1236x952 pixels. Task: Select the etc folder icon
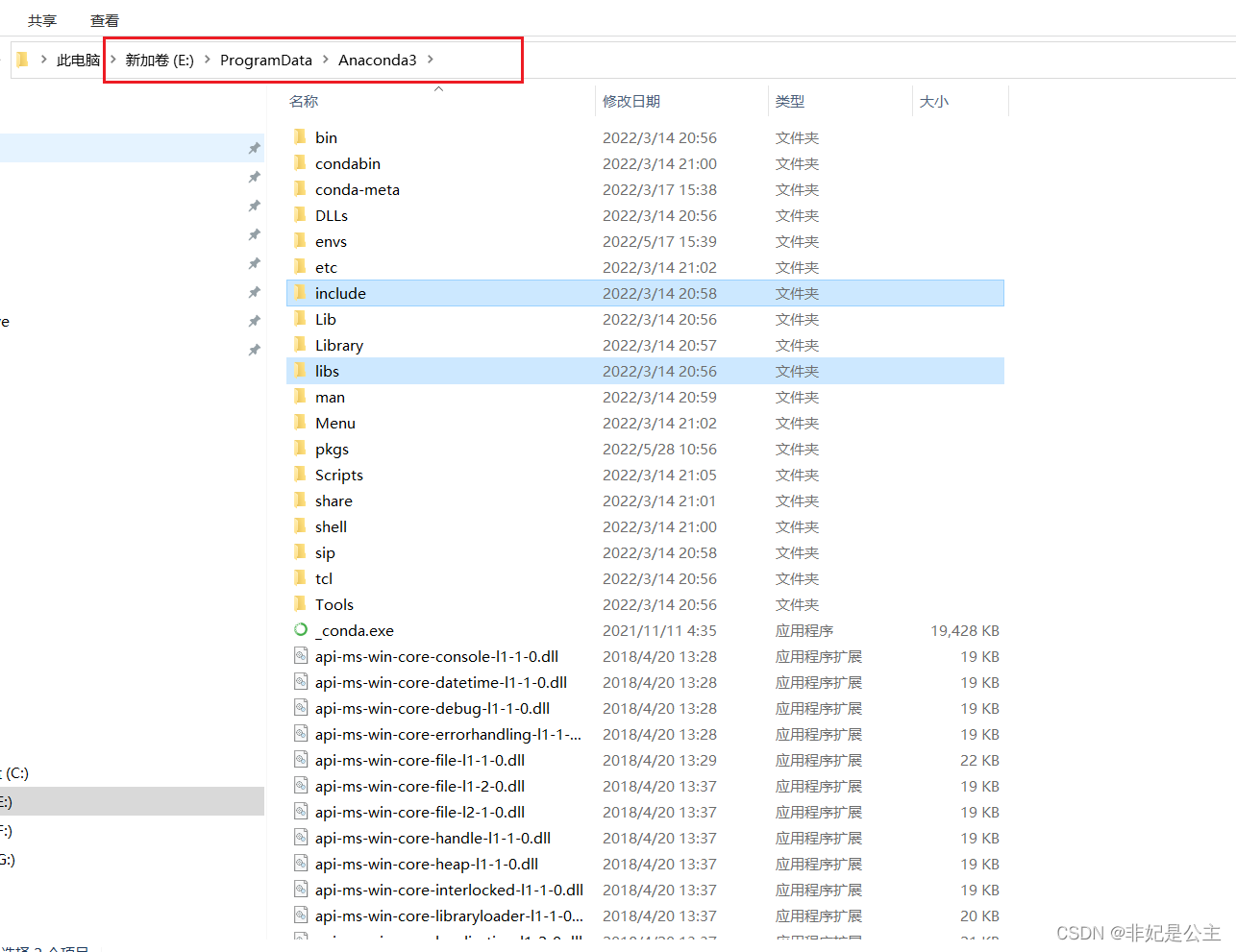300,266
